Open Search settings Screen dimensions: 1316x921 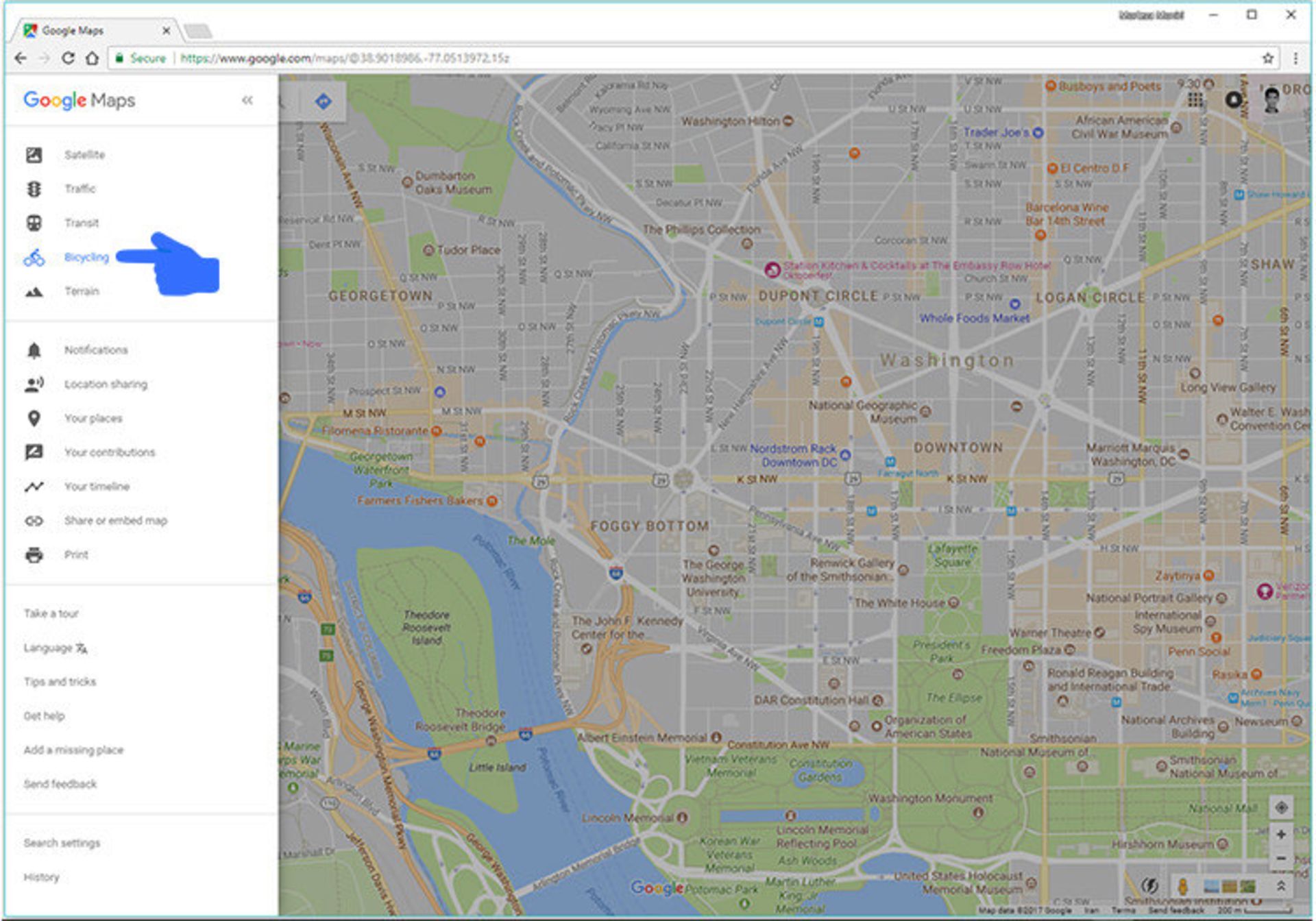(62, 843)
